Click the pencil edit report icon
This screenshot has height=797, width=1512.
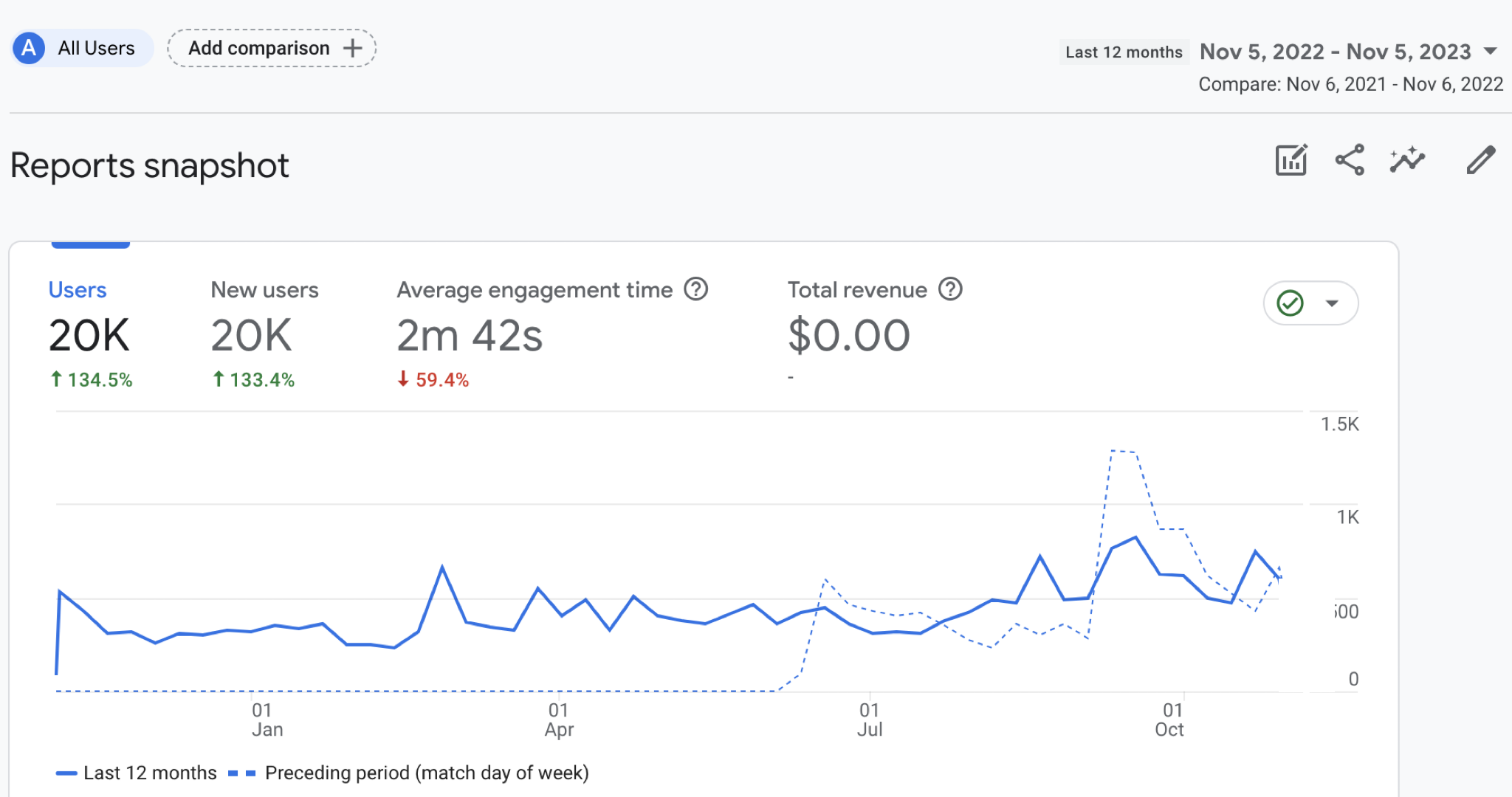[1480, 160]
